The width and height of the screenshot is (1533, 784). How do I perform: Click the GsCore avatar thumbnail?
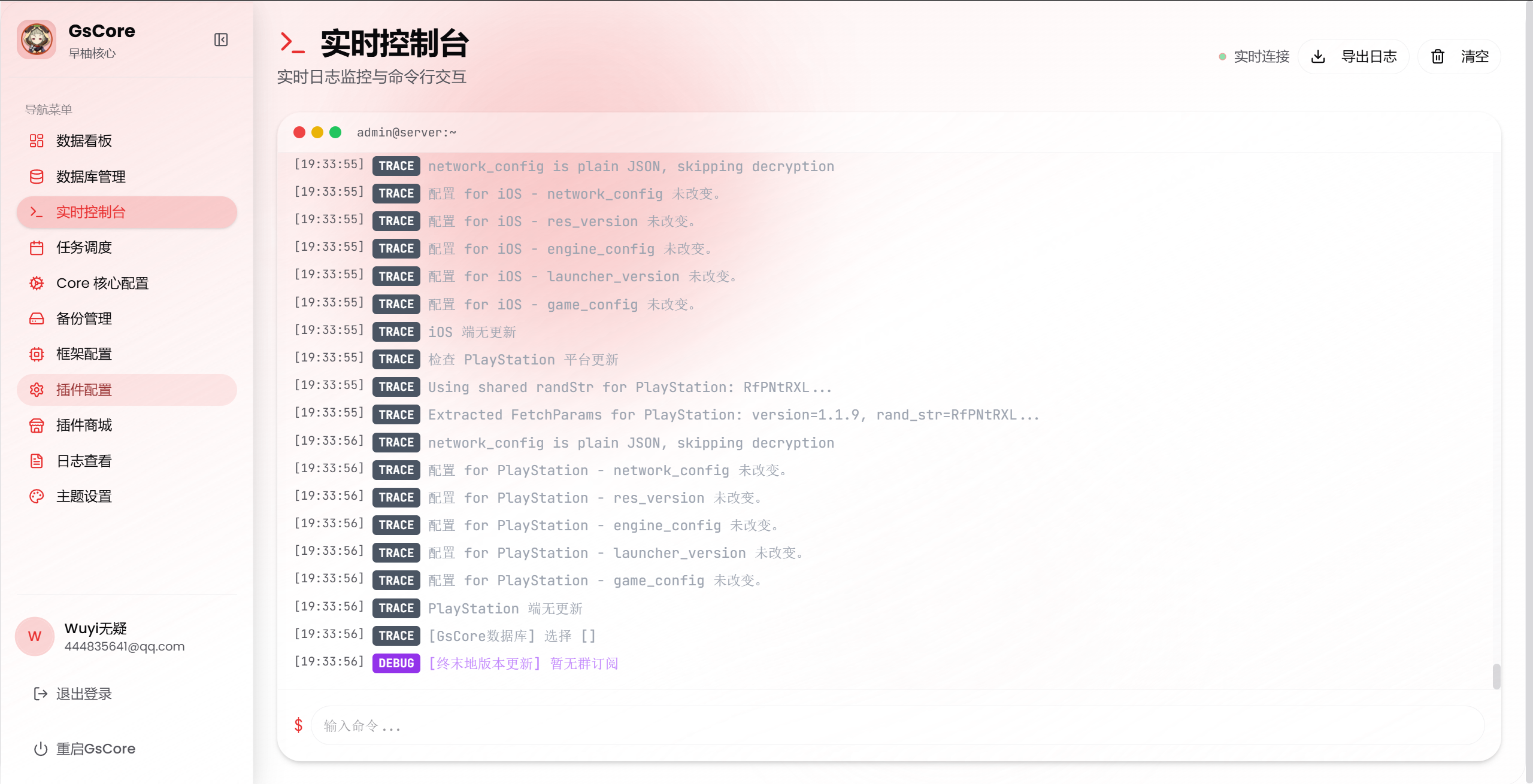(37, 39)
